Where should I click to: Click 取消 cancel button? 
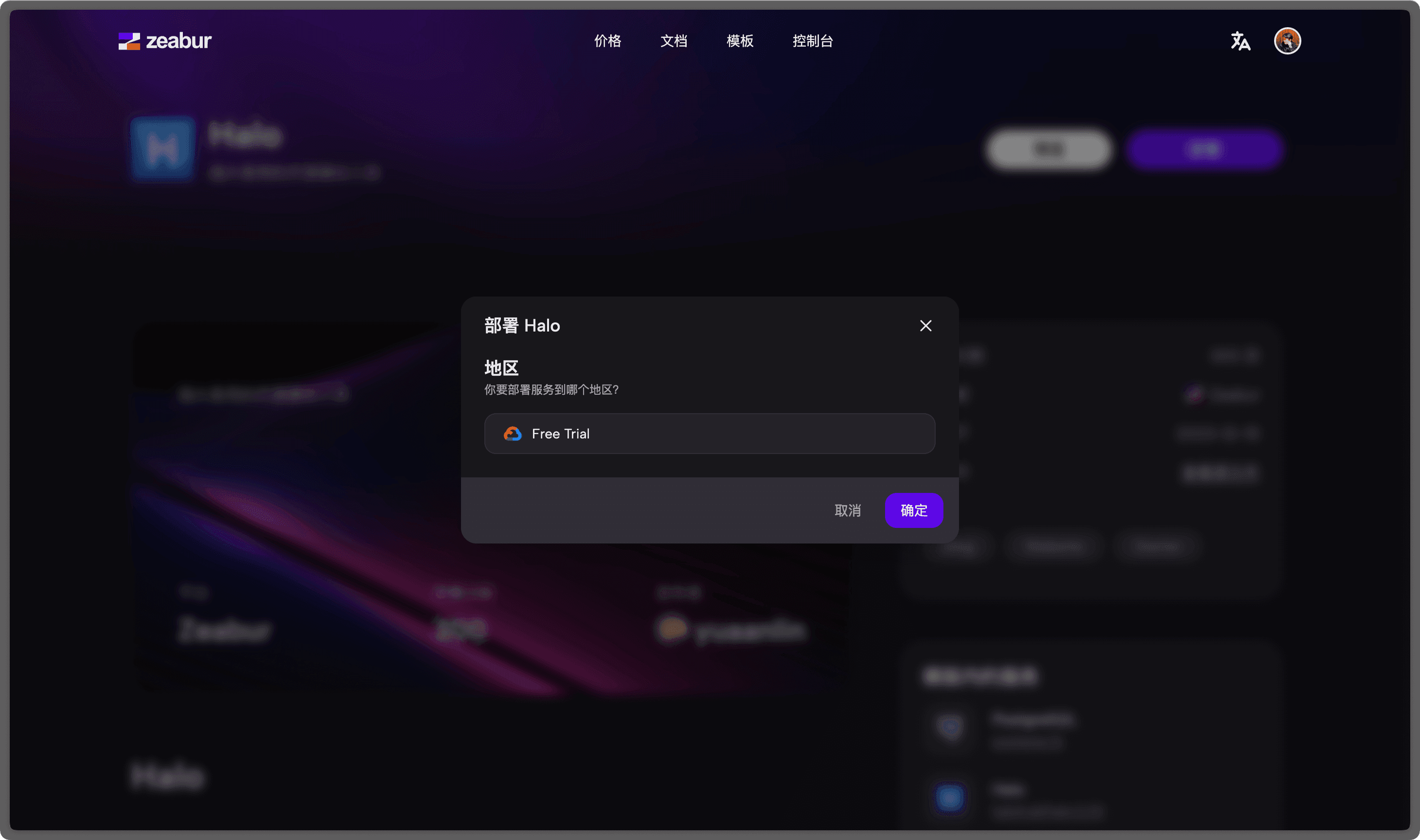tap(849, 510)
